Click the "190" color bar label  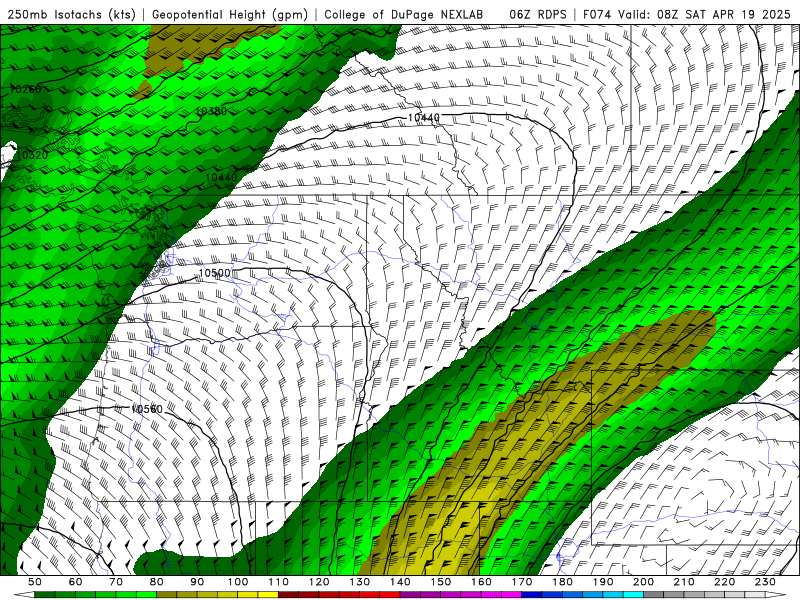pos(603,582)
